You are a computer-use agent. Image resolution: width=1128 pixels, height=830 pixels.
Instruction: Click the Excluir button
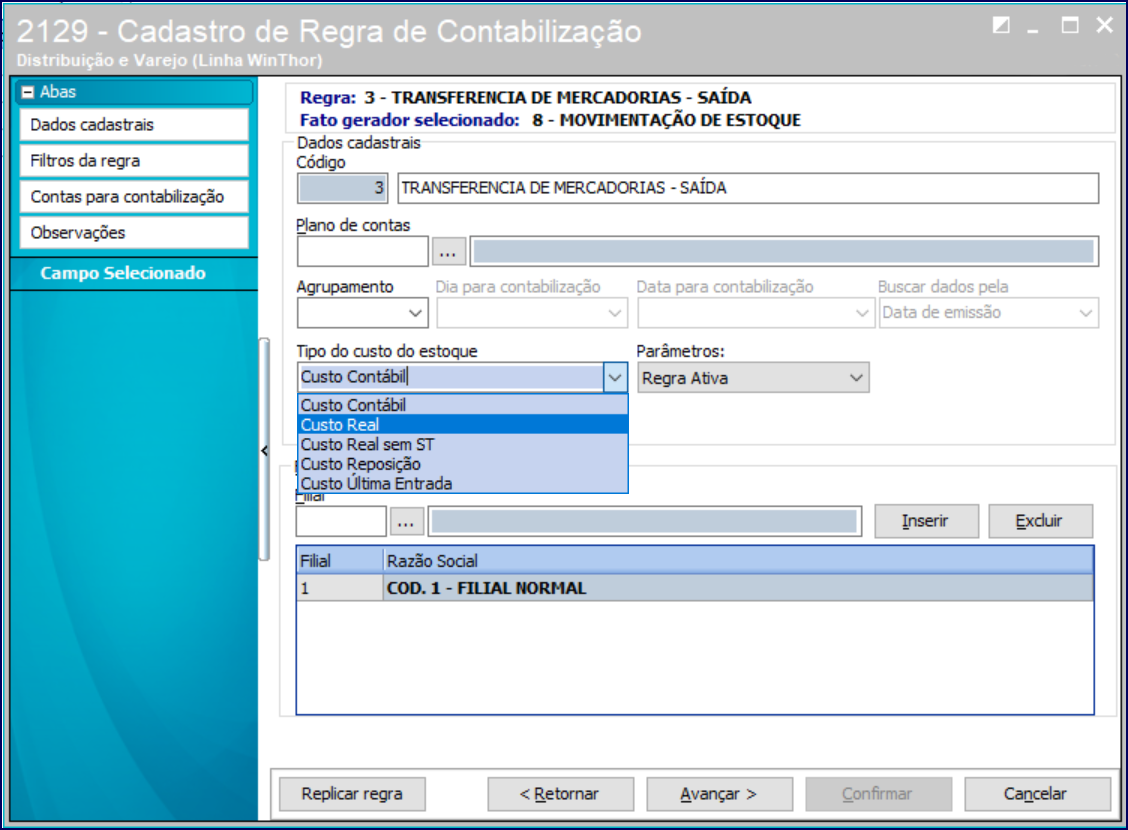coord(1040,521)
